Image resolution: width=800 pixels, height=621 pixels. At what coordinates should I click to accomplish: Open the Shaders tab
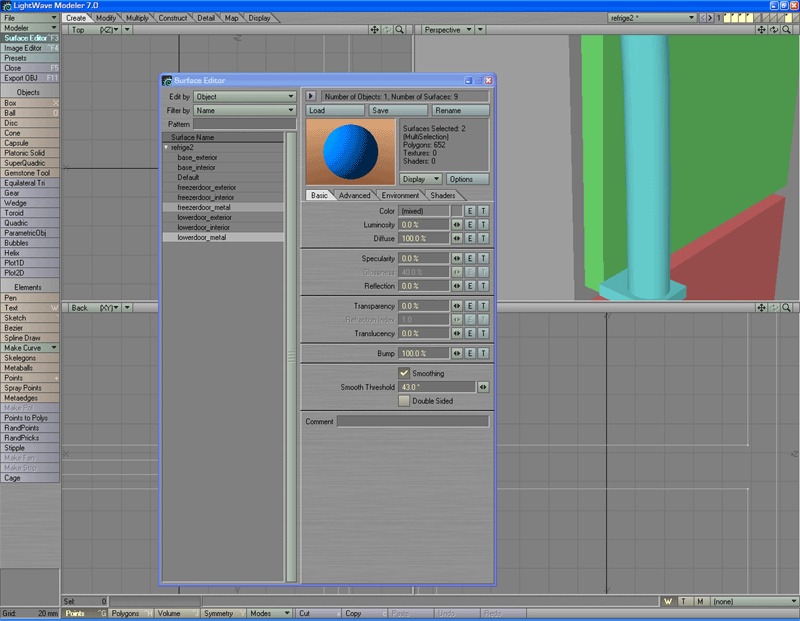coord(443,195)
